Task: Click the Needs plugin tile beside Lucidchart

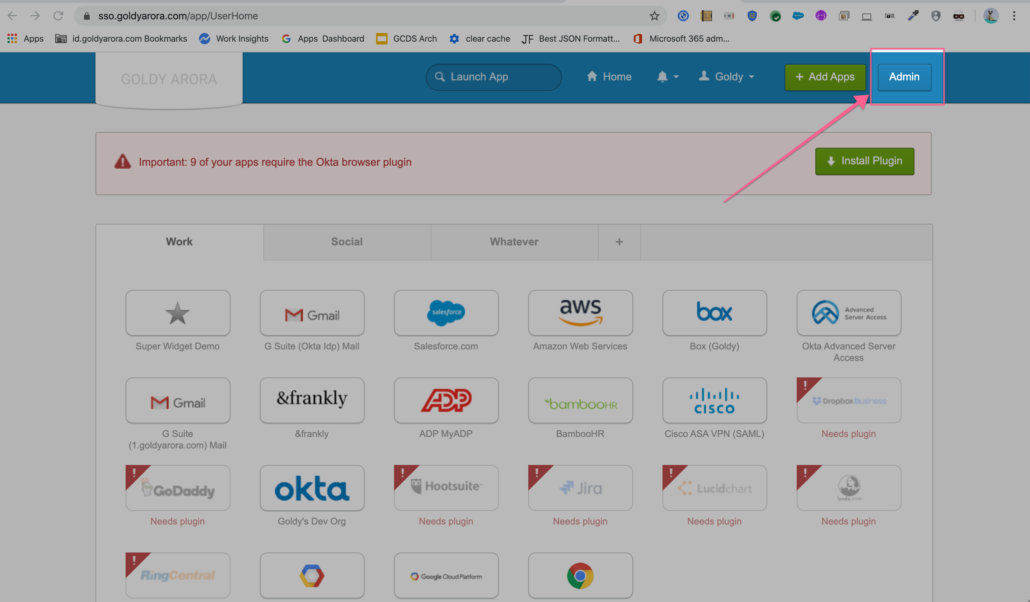Action: point(849,488)
